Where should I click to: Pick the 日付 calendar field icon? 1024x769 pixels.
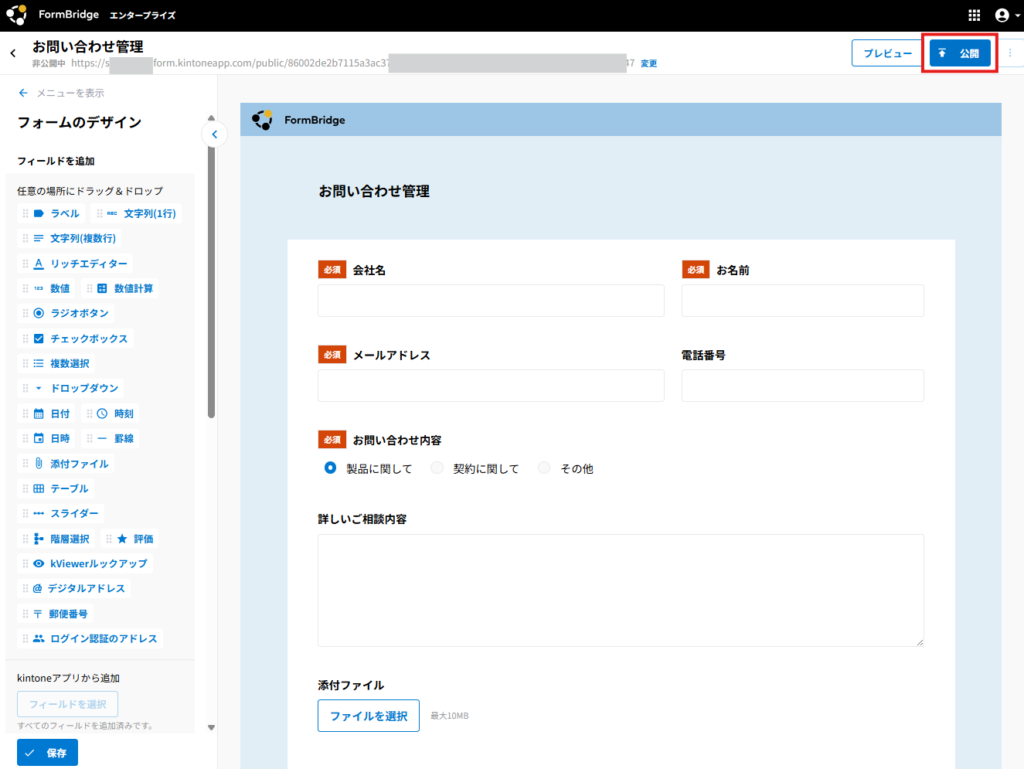[39, 414]
